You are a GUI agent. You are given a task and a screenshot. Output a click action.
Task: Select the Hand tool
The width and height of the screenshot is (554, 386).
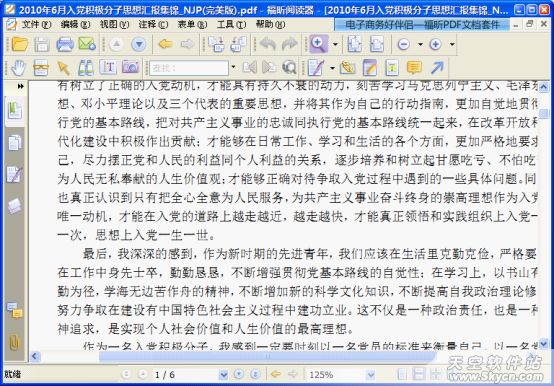pyautogui.click(x=19, y=67)
